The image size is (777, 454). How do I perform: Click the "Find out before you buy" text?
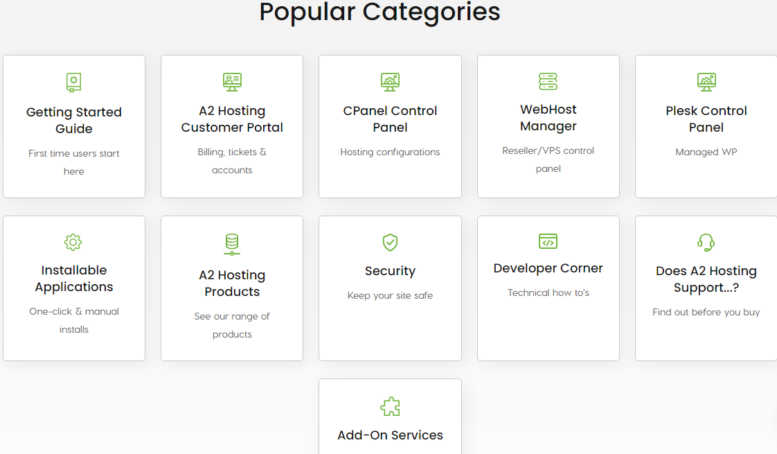706,312
